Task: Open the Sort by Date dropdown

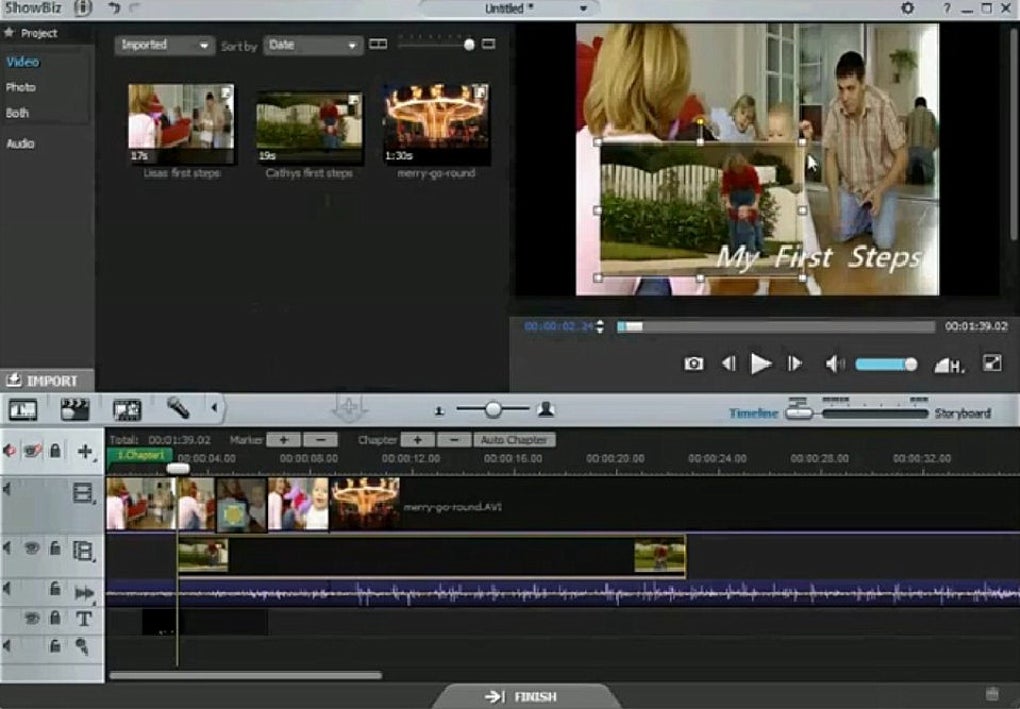Action: [313, 45]
